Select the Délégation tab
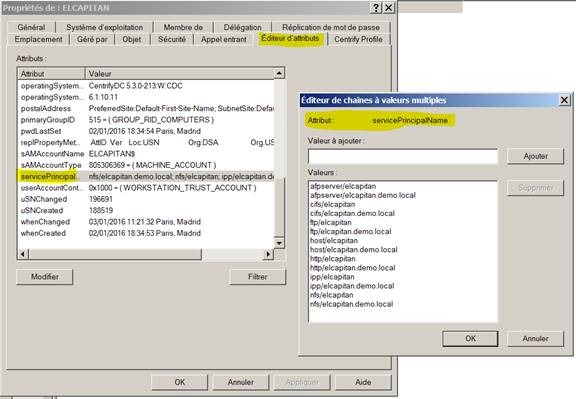This screenshot has height=399, width=576. (x=242, y=27)
